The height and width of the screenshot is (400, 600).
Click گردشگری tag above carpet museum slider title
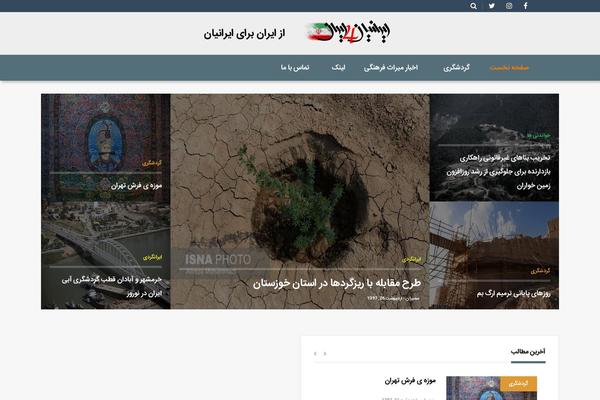click(152, 163)
